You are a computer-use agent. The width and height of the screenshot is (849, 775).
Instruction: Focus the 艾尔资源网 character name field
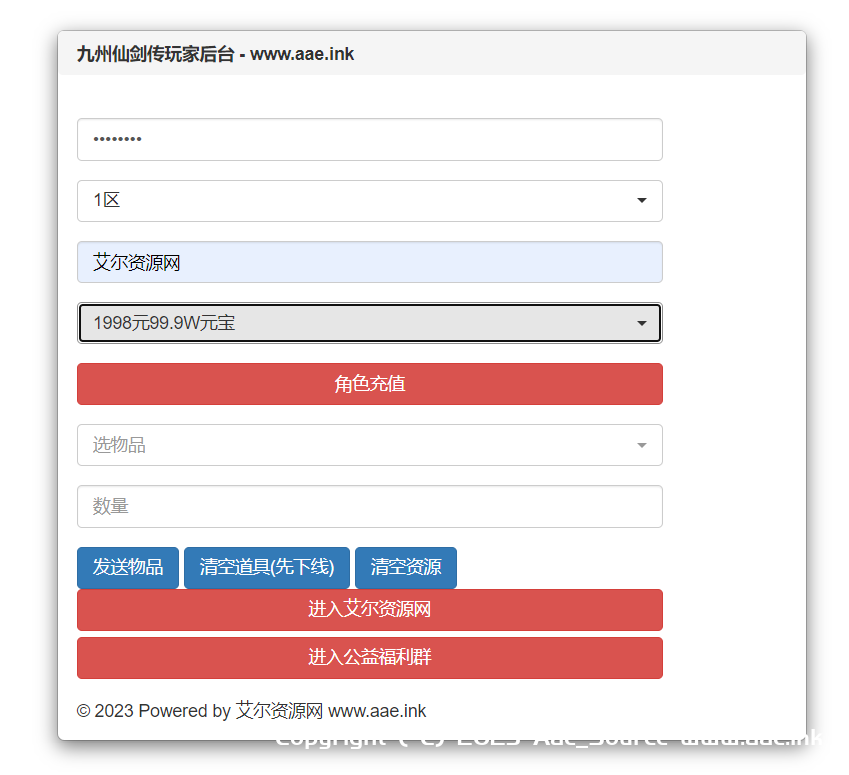click(369, 262)
